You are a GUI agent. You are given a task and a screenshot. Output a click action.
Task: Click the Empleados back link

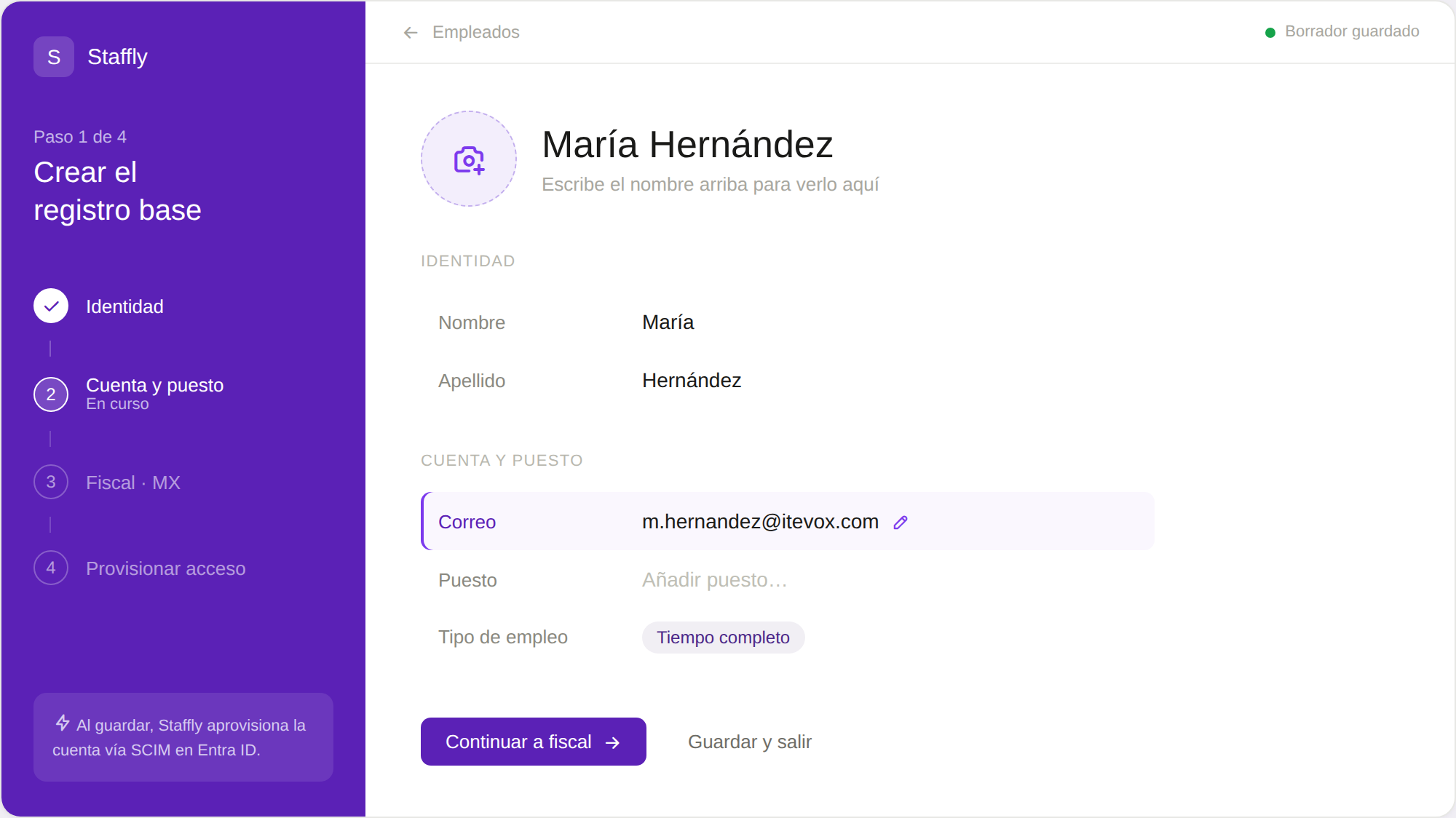[476, 32]
